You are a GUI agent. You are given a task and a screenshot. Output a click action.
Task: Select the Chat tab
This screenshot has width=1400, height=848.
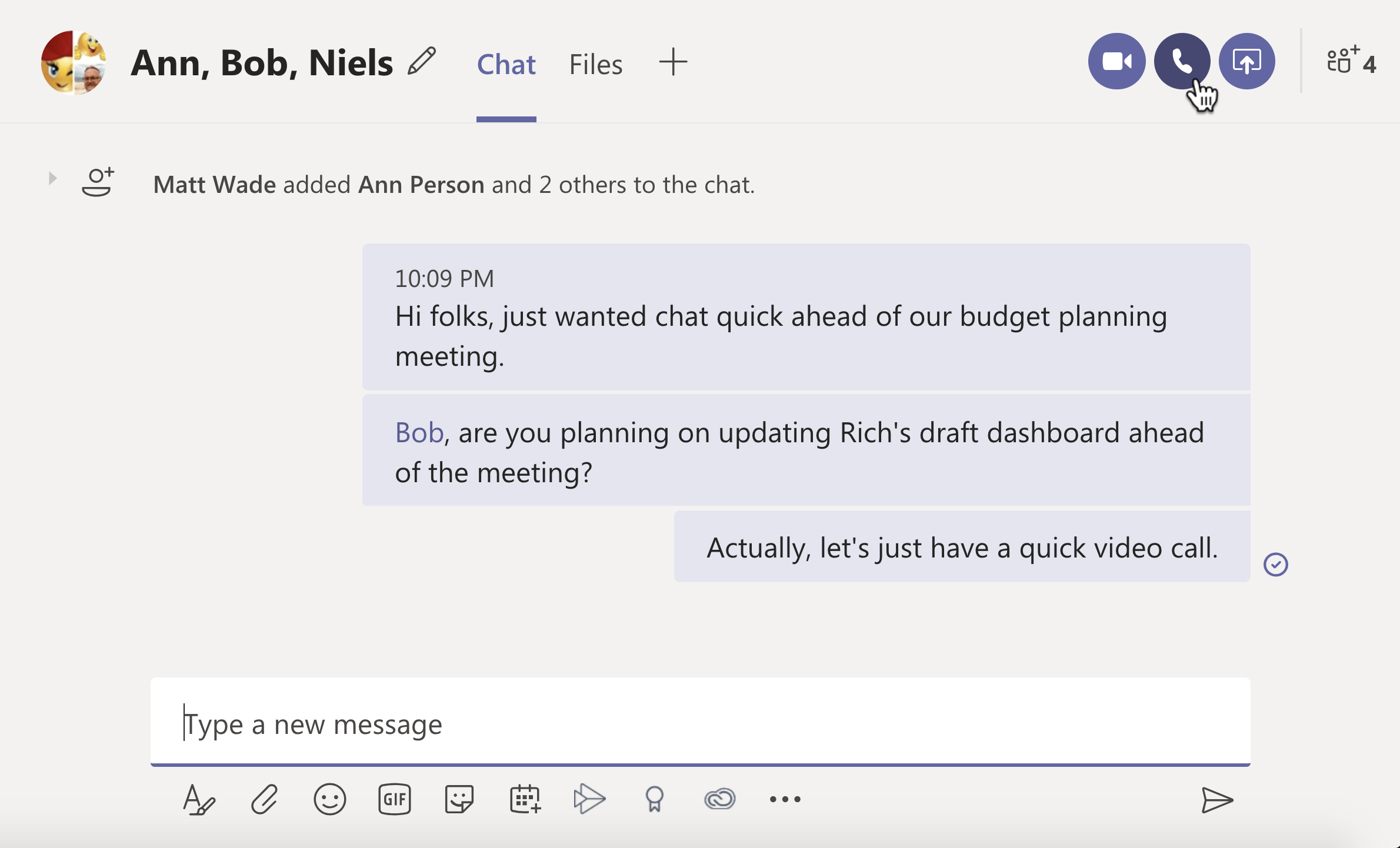(506, 64)
